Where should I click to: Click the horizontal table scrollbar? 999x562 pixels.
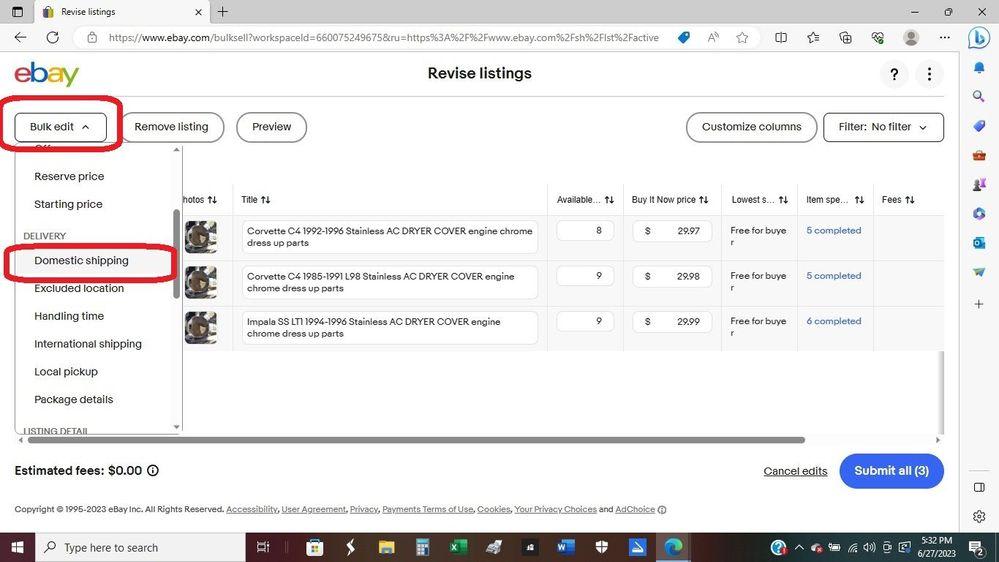coord(416,440)
